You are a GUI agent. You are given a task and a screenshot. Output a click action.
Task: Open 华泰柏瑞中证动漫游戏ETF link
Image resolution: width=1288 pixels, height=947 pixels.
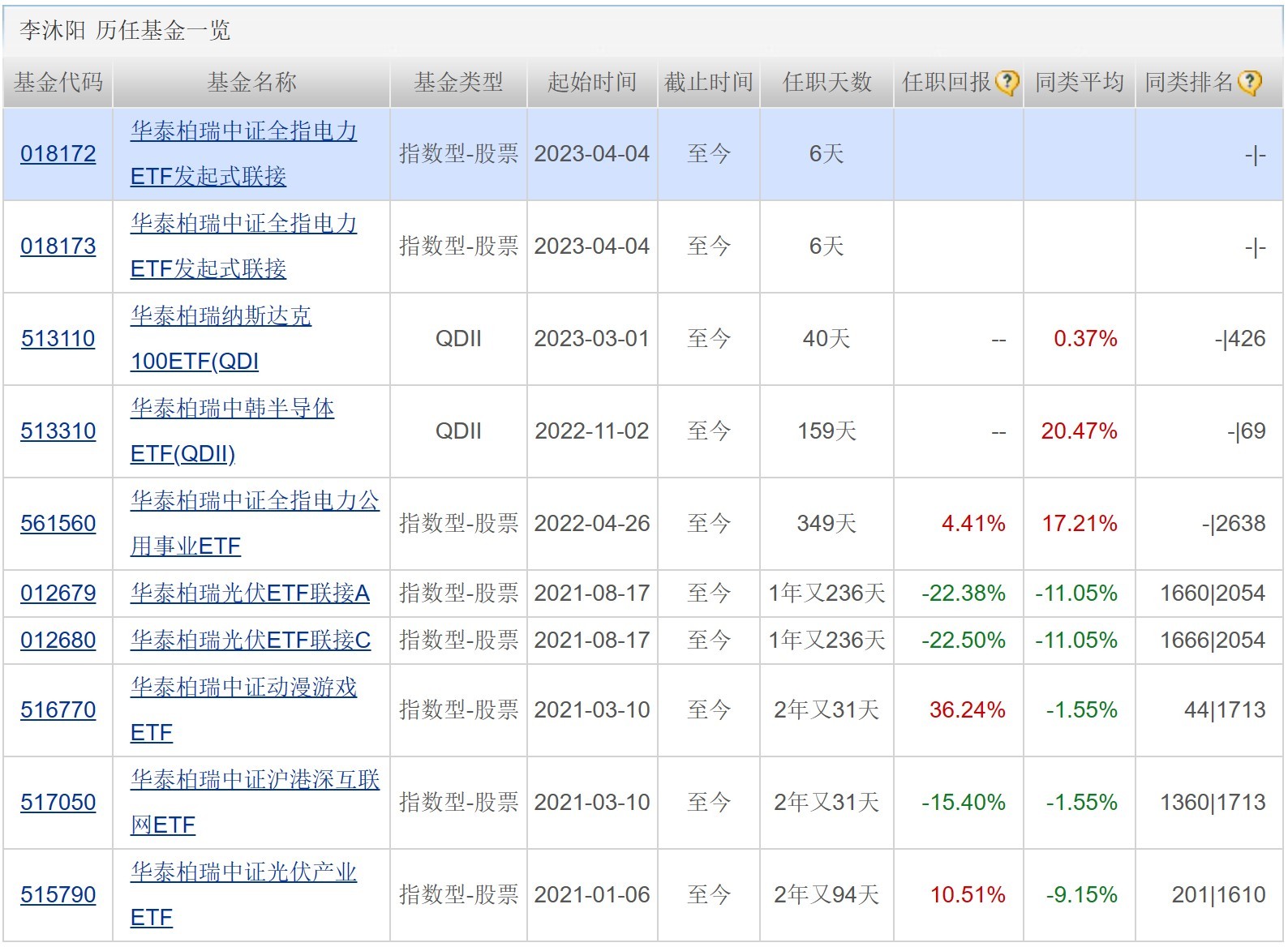click(x=243, y=710)
